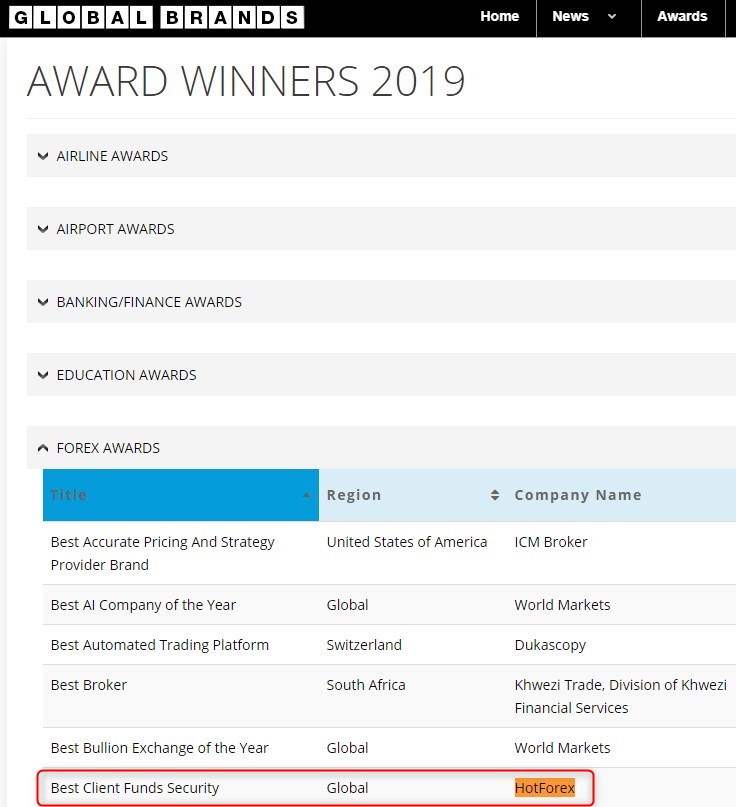Image resolution: width=736 pixels, height=807 pixels.
Task: Open the Awards menu item
Action: click(x=682, y=17)
